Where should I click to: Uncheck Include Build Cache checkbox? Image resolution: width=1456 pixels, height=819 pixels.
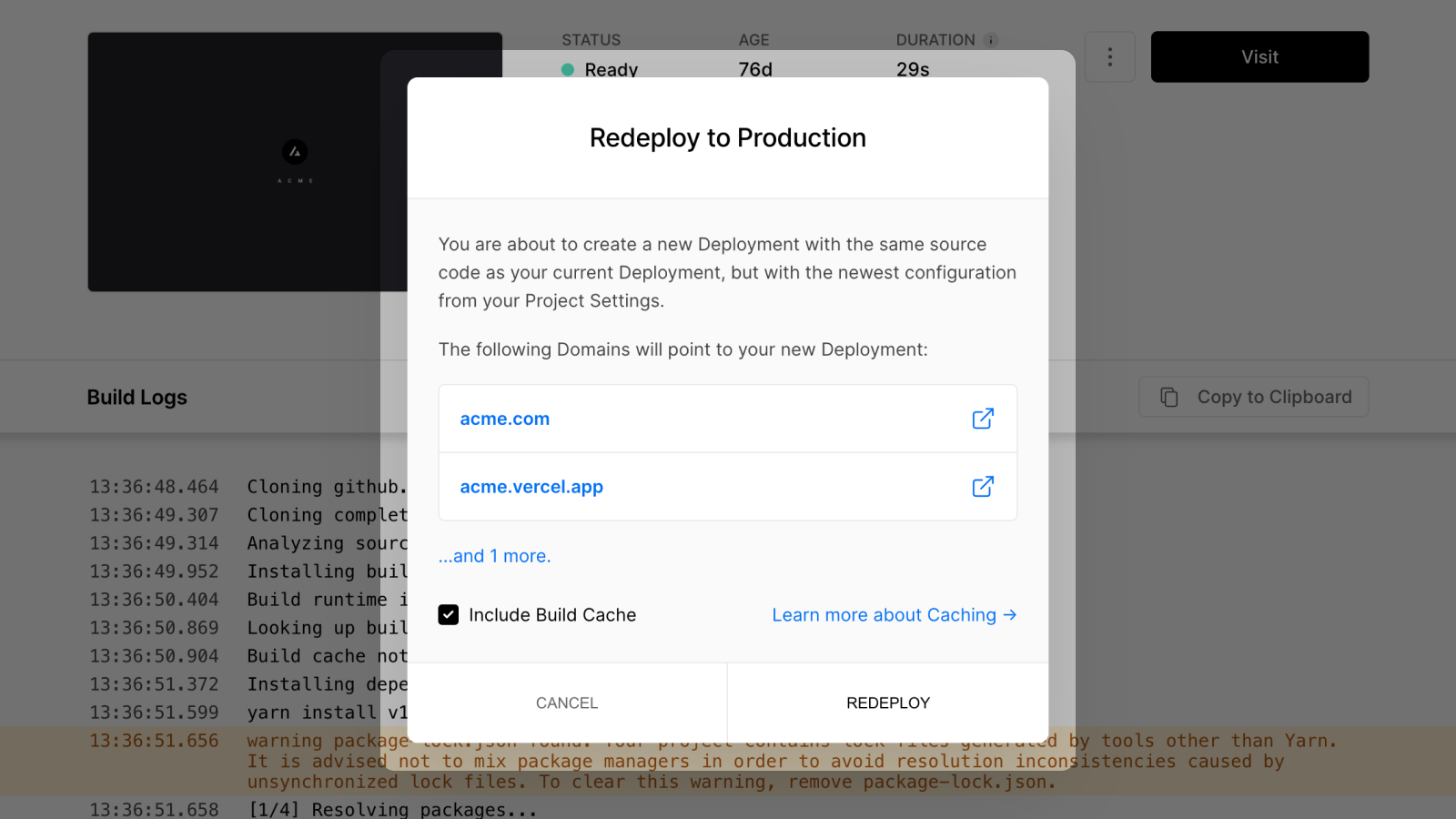pyautogui.click(x=449, y=615)
